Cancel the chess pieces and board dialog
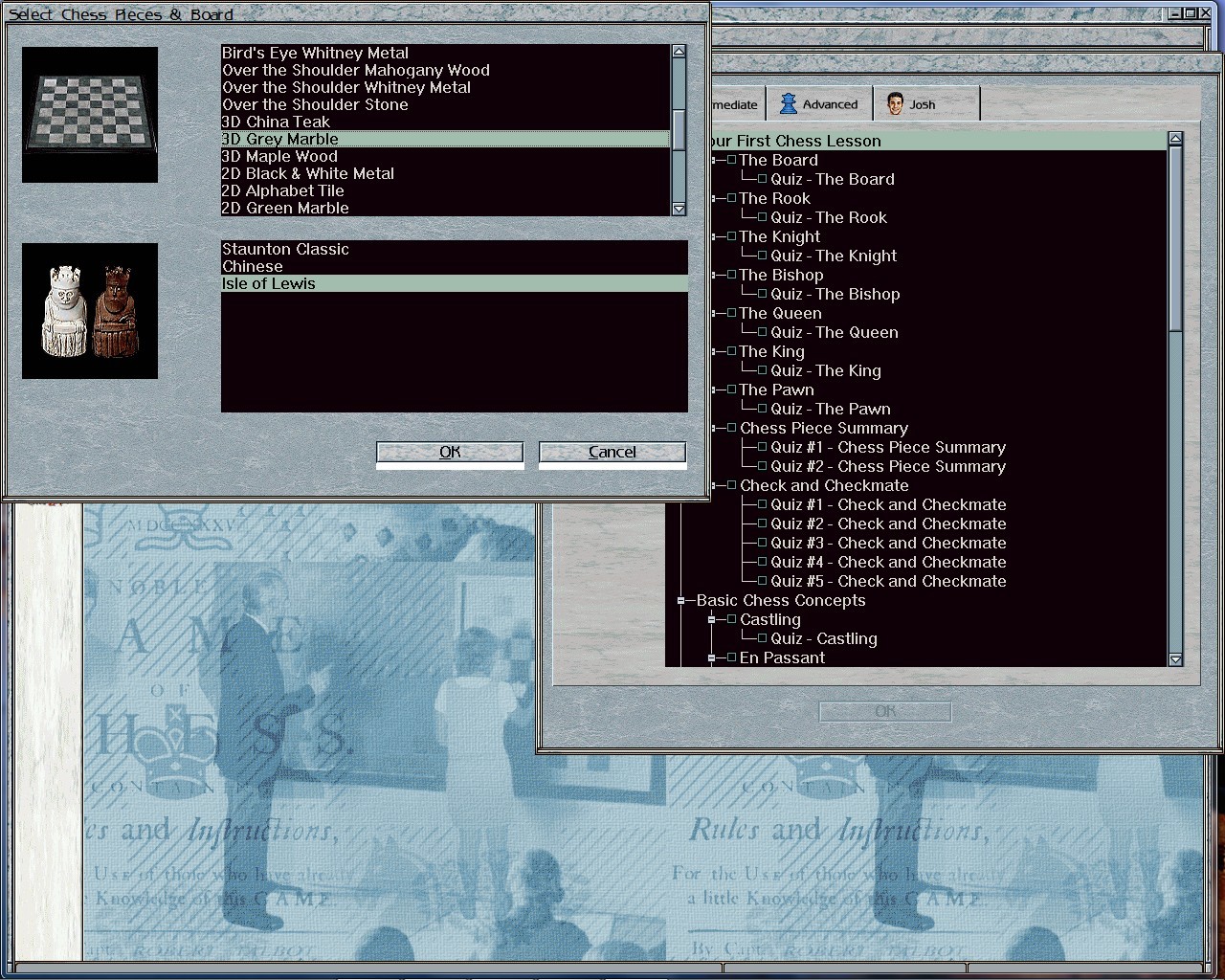The image size is (1225, 980). click(x=612, y=452)
